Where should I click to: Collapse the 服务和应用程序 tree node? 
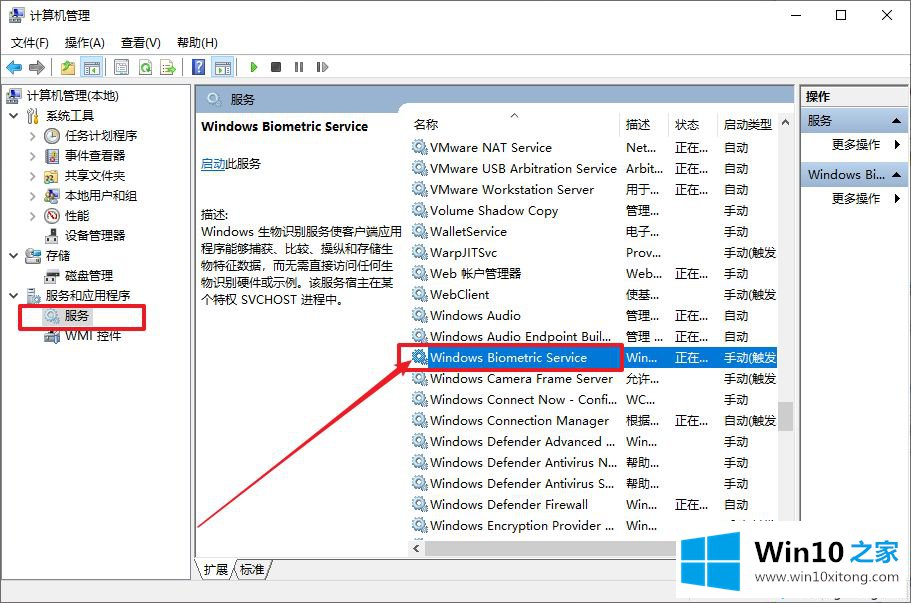click(x=14, y=296)
